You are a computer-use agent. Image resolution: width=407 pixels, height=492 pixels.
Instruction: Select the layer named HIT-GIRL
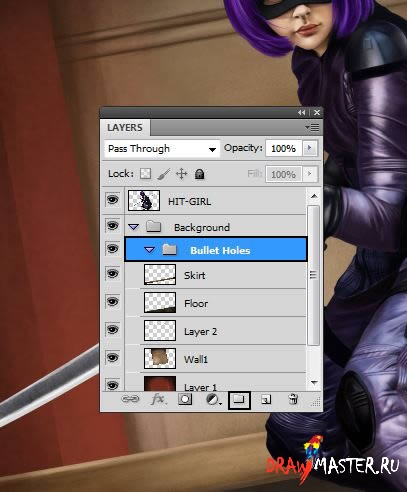click(189, 201)
